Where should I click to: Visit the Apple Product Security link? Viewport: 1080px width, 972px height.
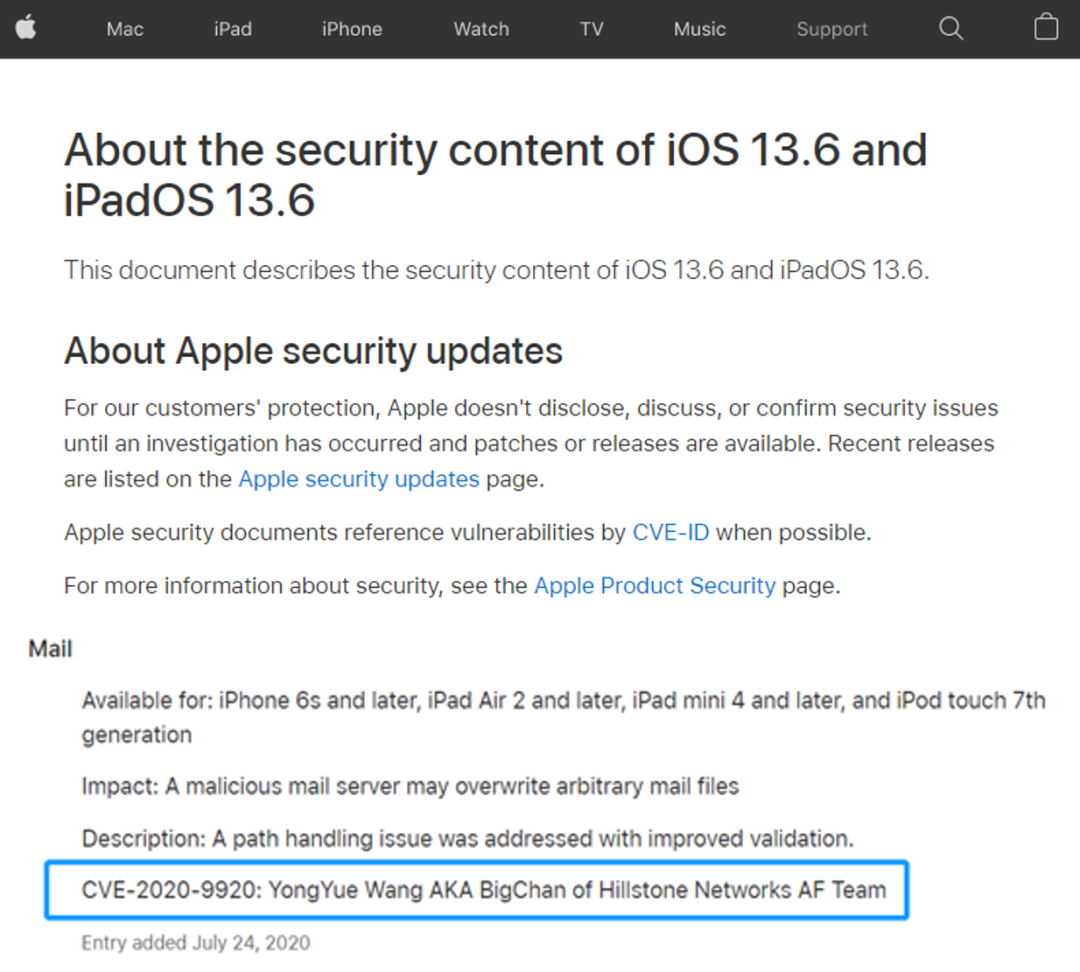point(655,586)
